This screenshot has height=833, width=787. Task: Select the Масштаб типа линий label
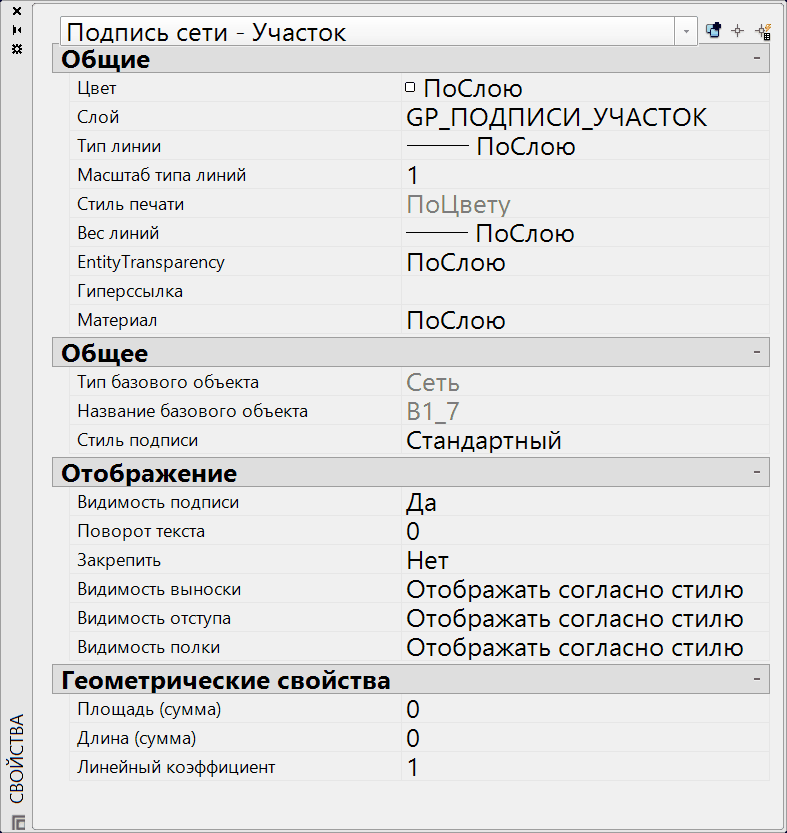tap(162, 175)
